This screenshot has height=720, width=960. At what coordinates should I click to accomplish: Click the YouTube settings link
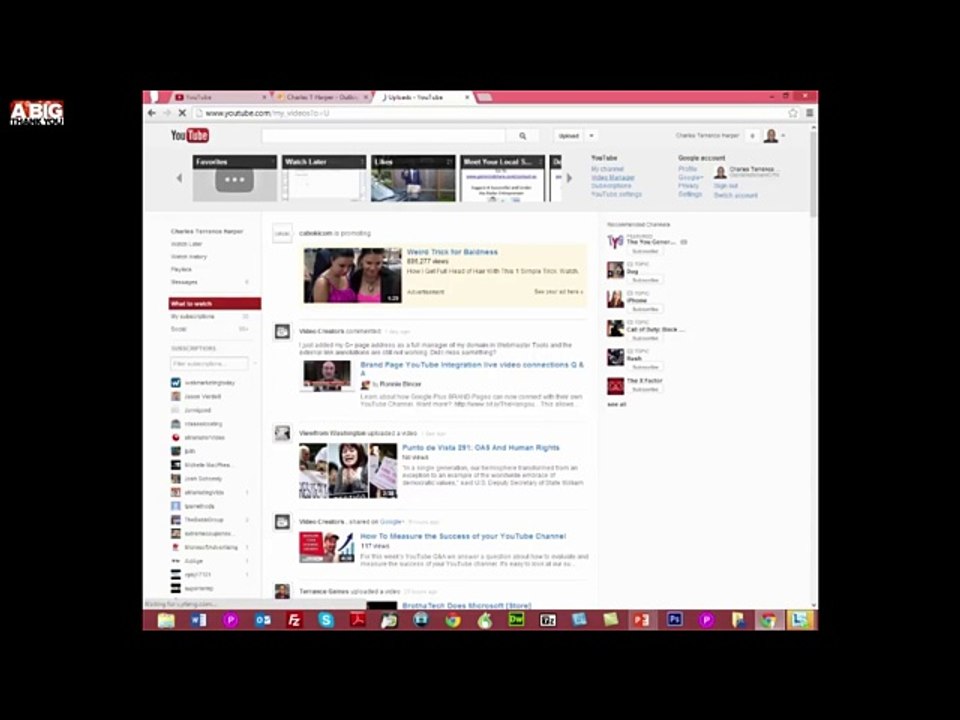[617, 194]
